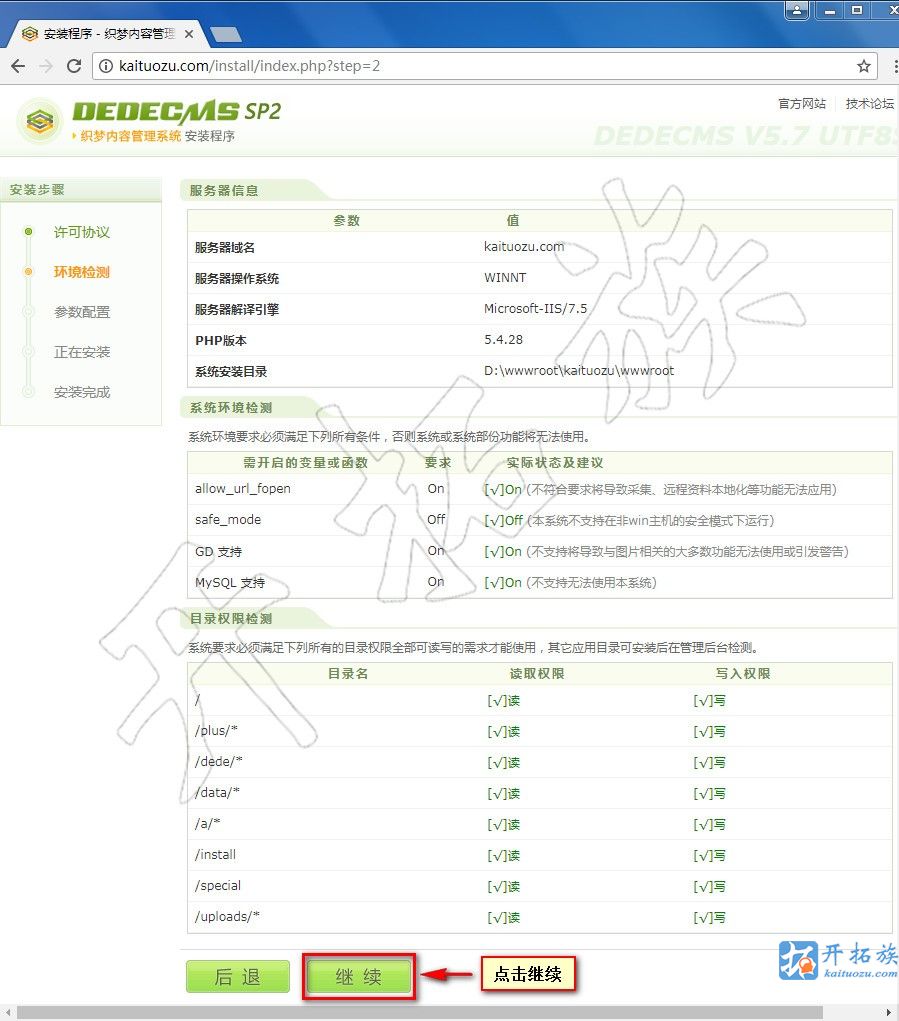Click the /special directory name
The image size is (899, 1021).
click(x=217, y=886)
